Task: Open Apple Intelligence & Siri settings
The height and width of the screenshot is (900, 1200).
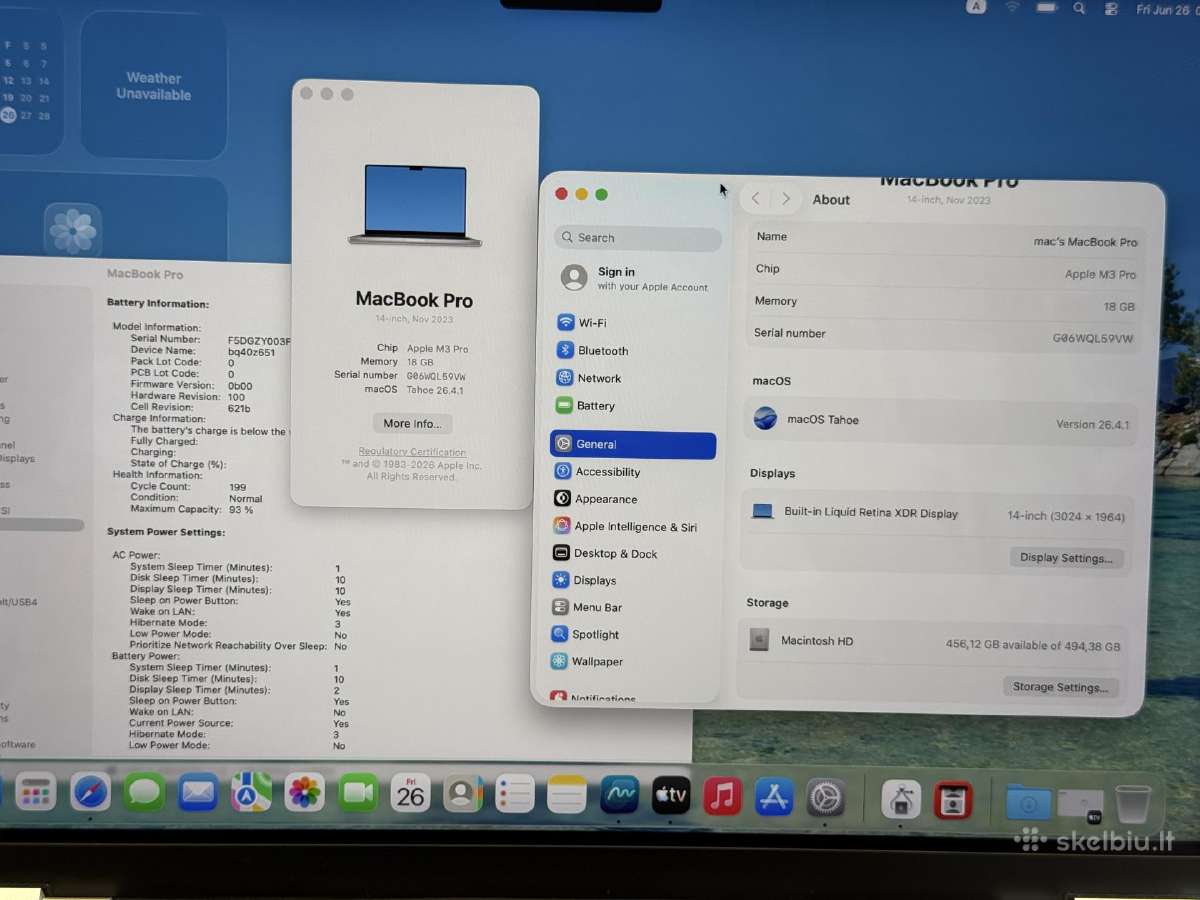Action: 634,527
